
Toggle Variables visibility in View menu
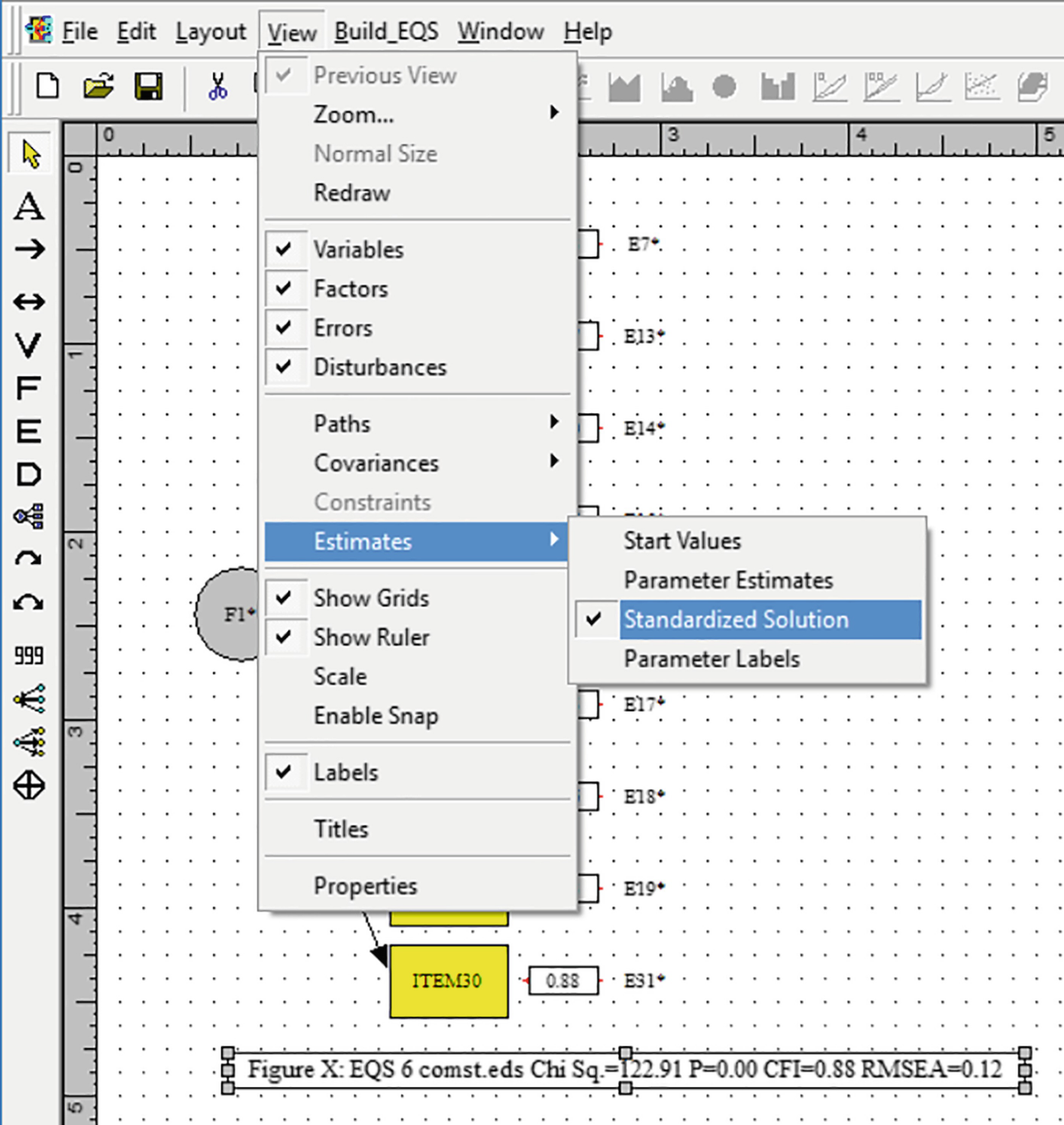coord(418,249)
